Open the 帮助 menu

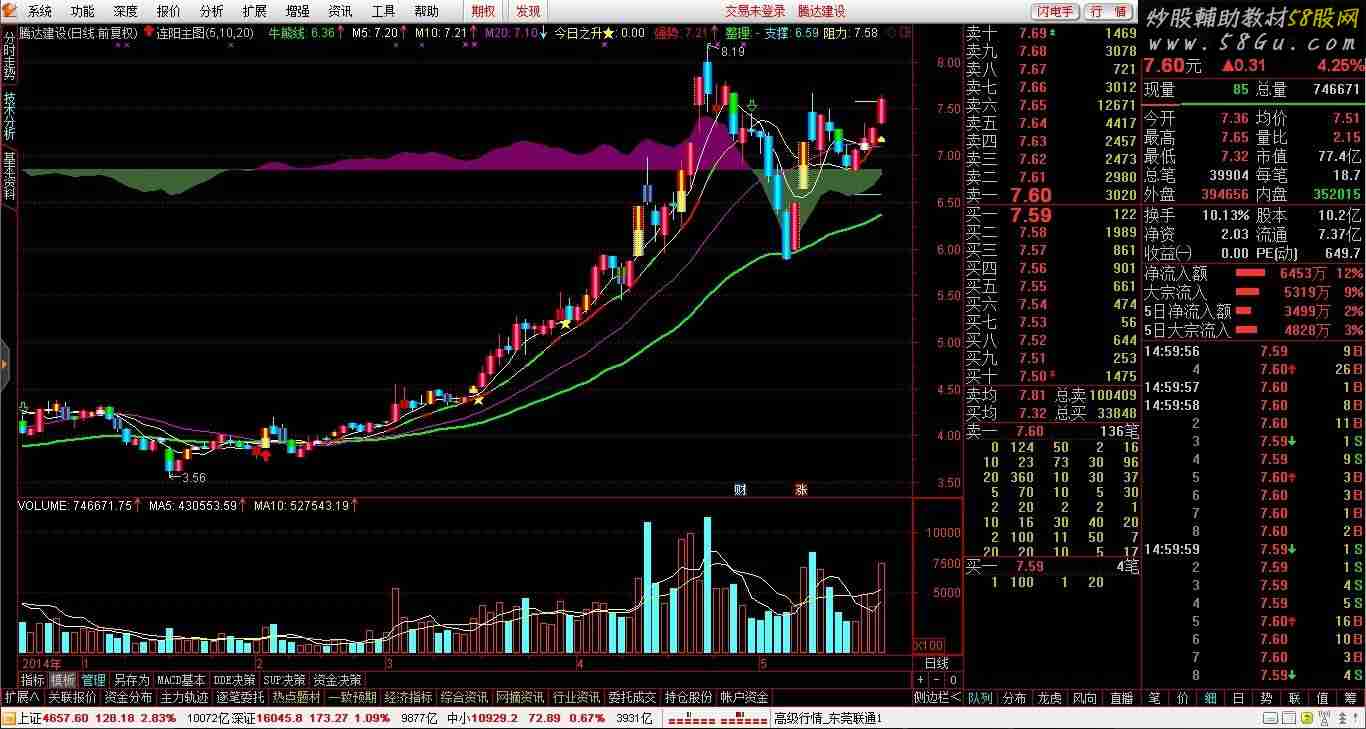(x=426, y=11)
